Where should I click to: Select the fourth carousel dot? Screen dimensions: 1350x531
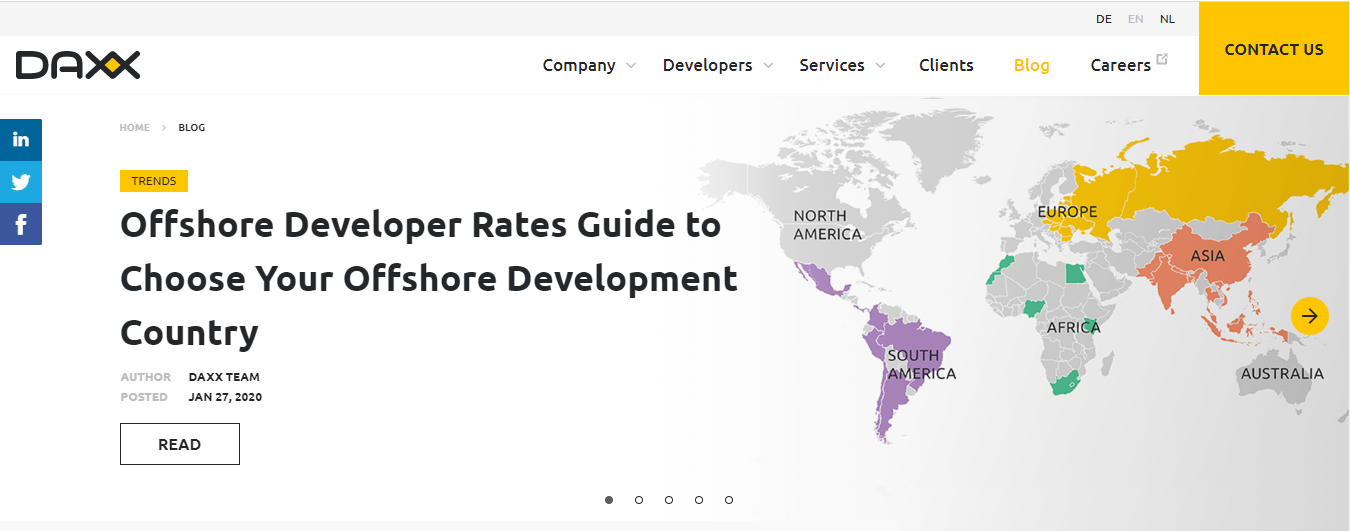pyautogui.click(x=699, y=500)
